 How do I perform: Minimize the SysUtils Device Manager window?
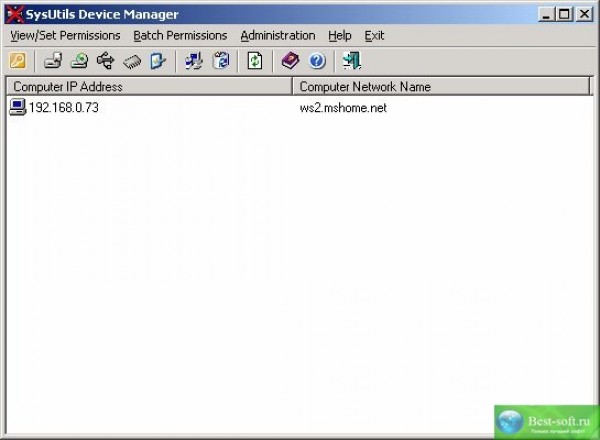click(x=546, y=15)
